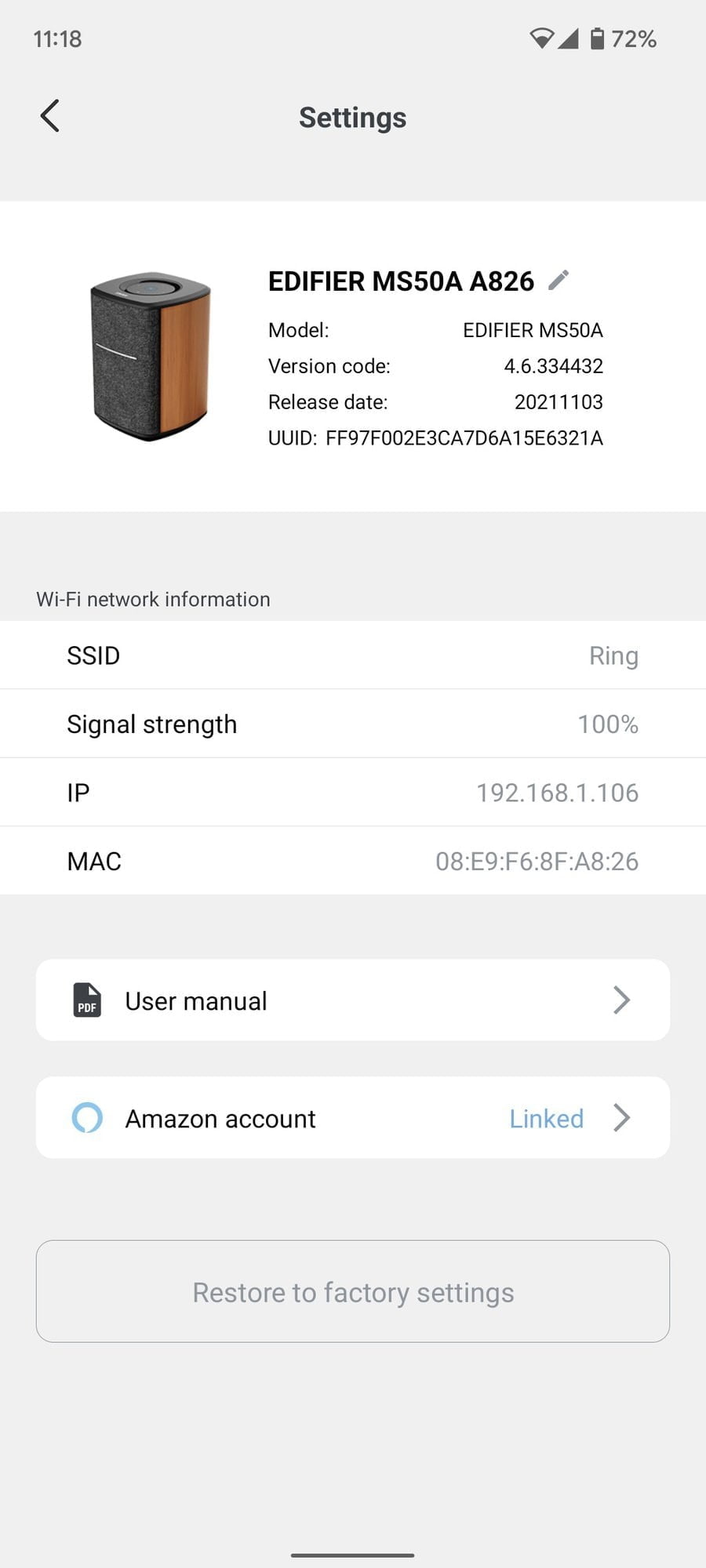
Task: Open the Amazon account entry
Action: 220,1119
